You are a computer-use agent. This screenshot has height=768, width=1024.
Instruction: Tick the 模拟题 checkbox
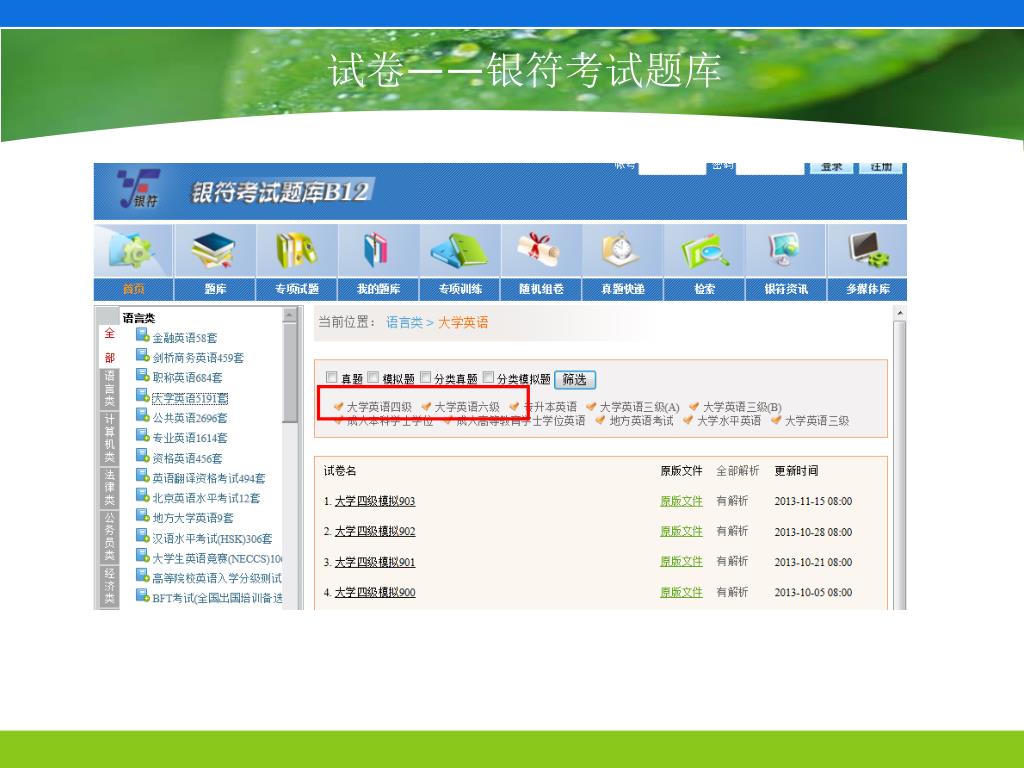tap(373, 377)
